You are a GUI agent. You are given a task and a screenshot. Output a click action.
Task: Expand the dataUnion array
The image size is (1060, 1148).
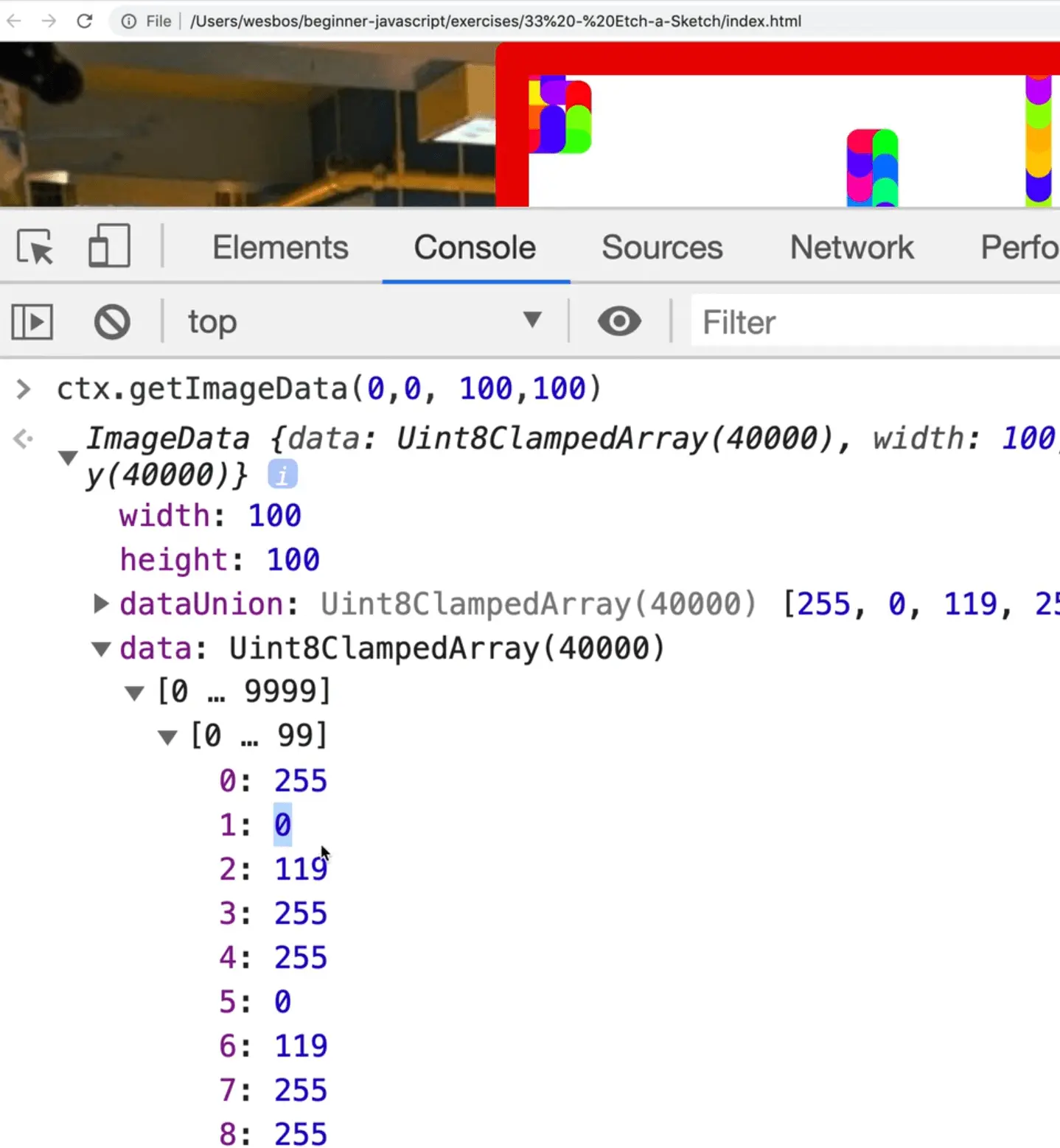[100, 603]
